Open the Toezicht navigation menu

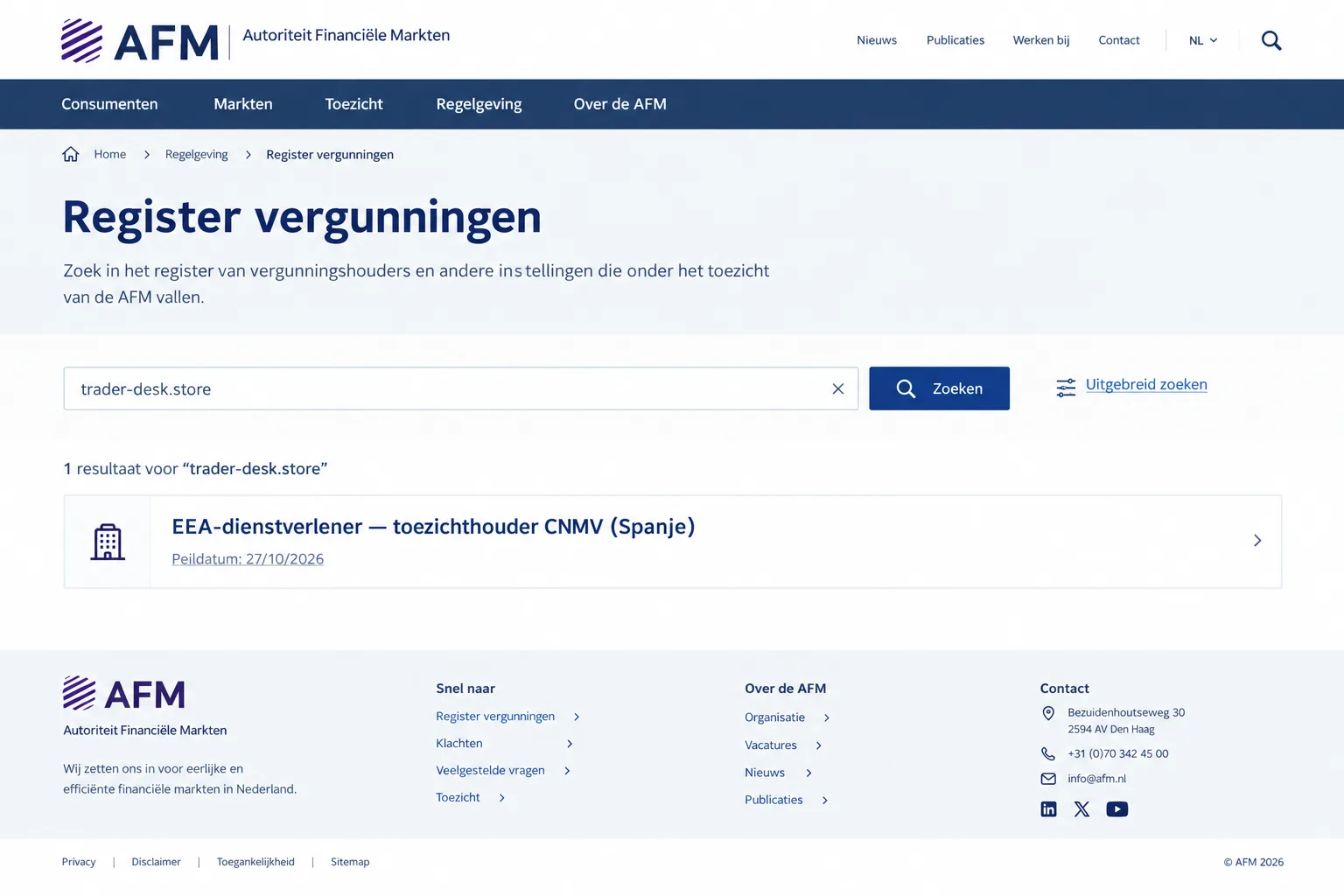coord(354,104)
